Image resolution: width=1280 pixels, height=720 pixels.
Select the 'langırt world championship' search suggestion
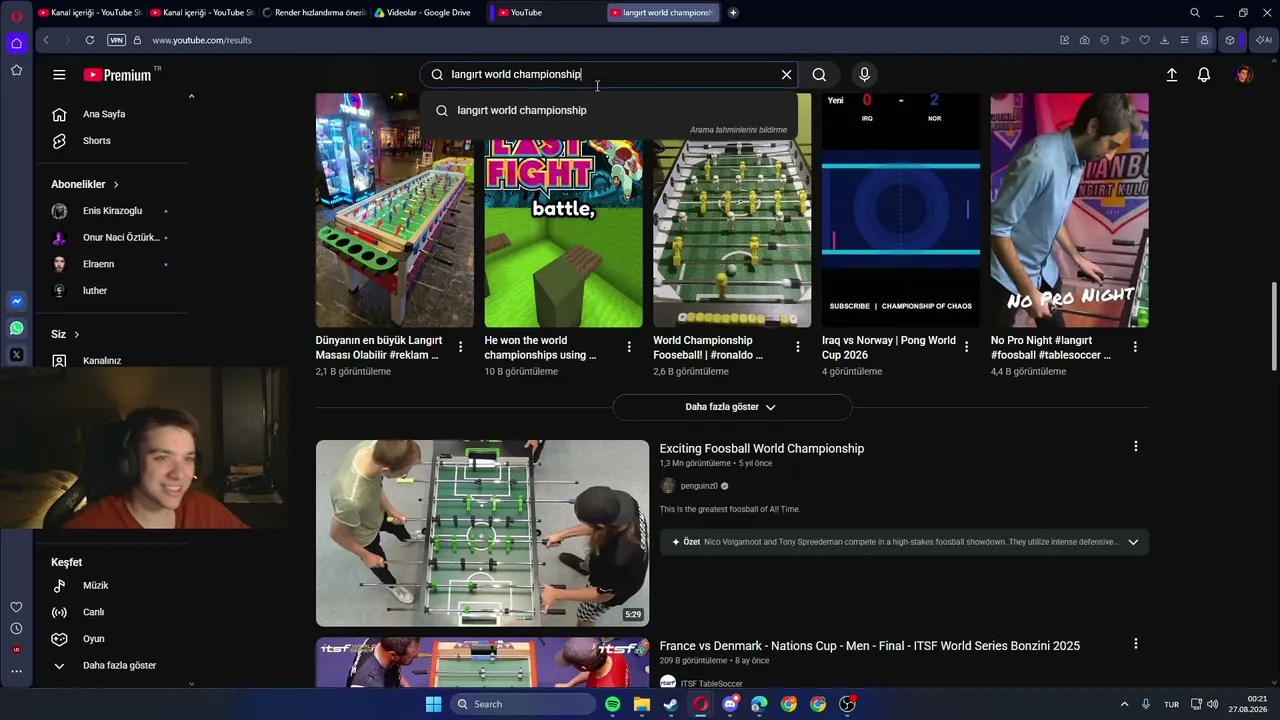610,110
